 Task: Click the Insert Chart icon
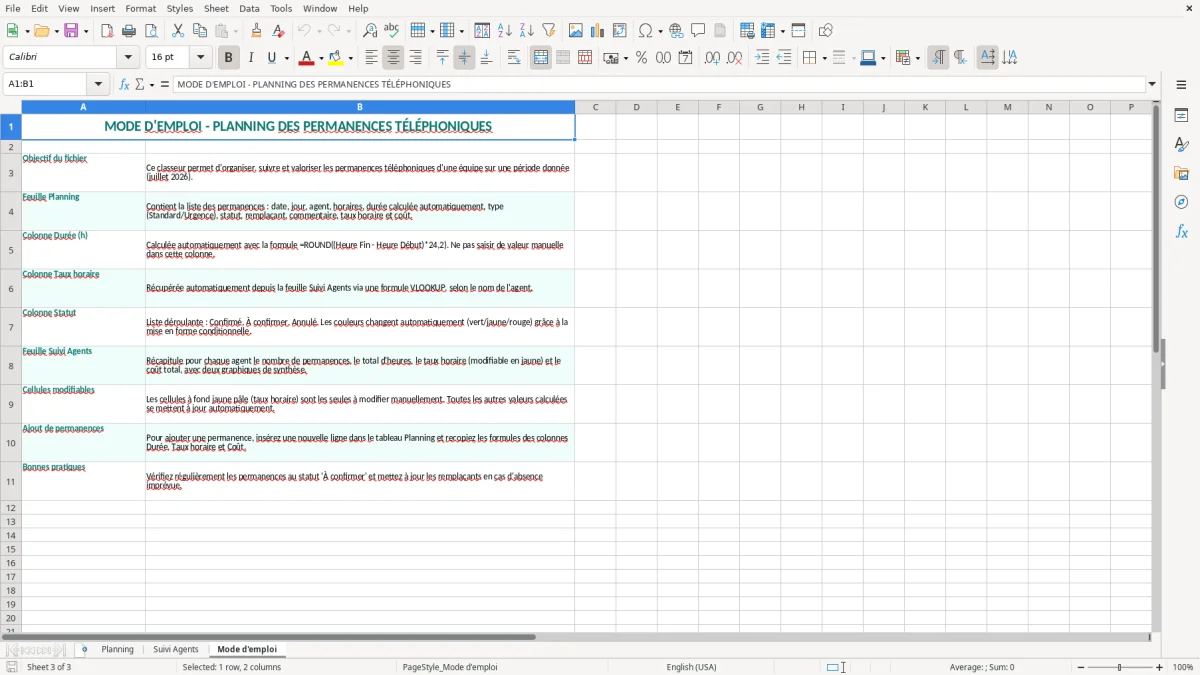[x=598, y=31]
